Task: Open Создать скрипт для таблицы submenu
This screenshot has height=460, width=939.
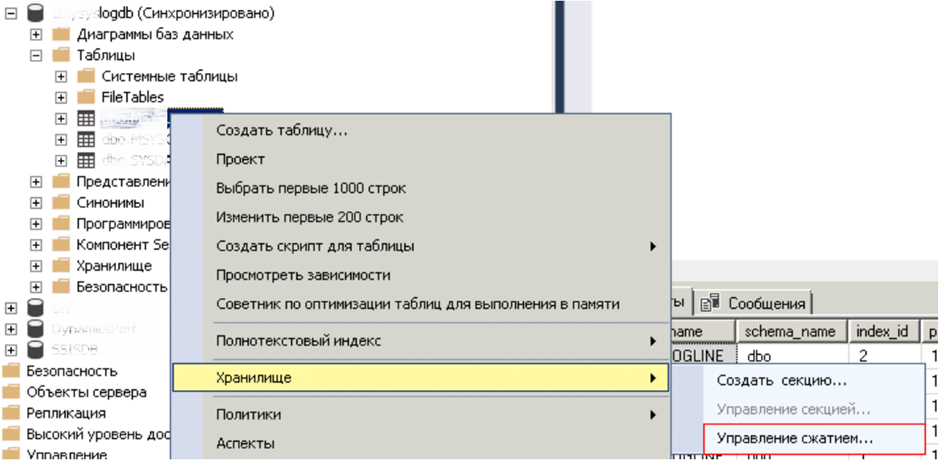Action: 315,246
